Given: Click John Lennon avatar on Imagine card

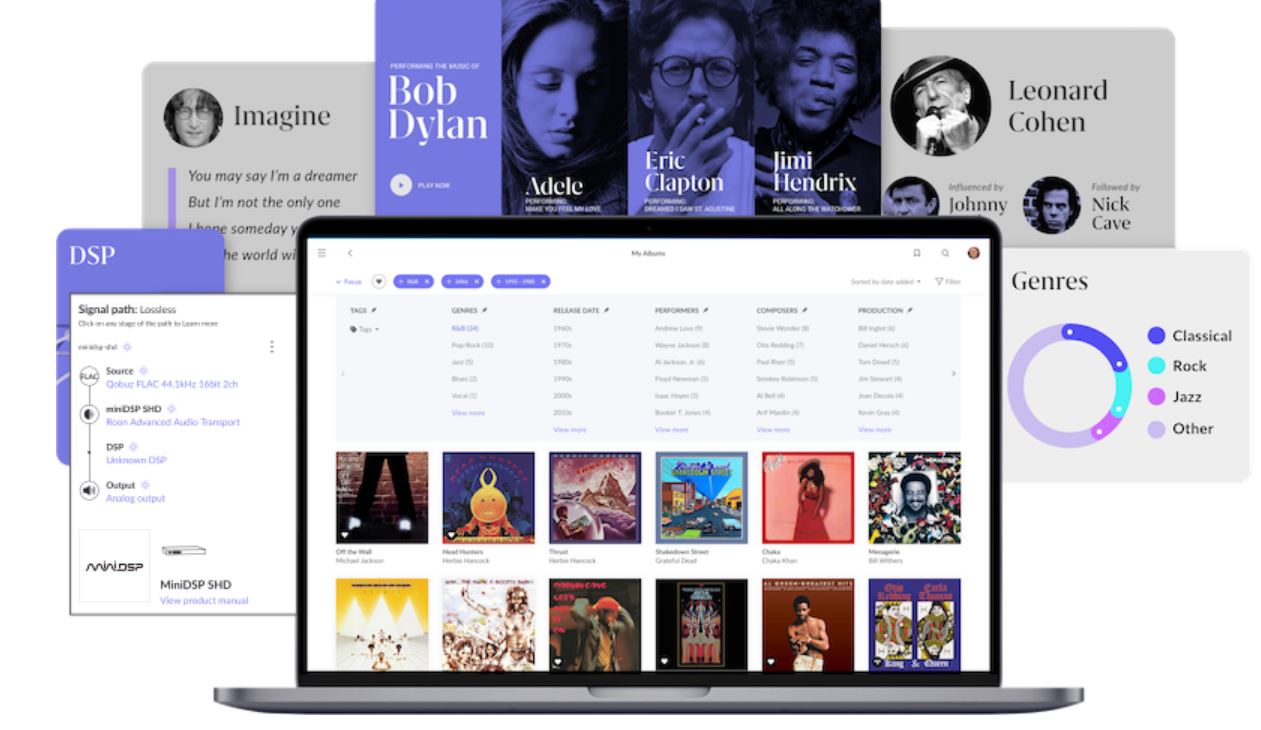Looking at the screenshot, I should click(193, 118).
